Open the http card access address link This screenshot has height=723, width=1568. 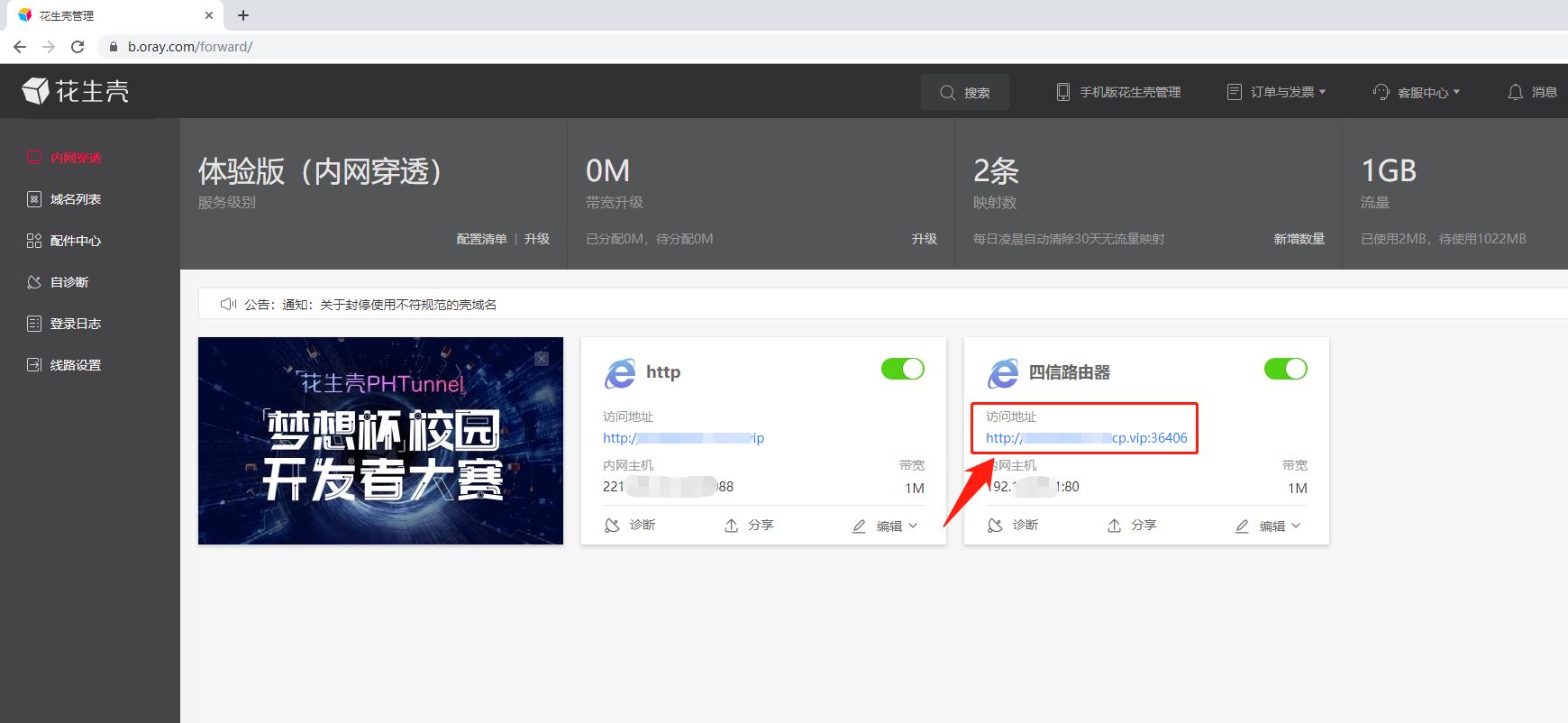click(683, 438)
